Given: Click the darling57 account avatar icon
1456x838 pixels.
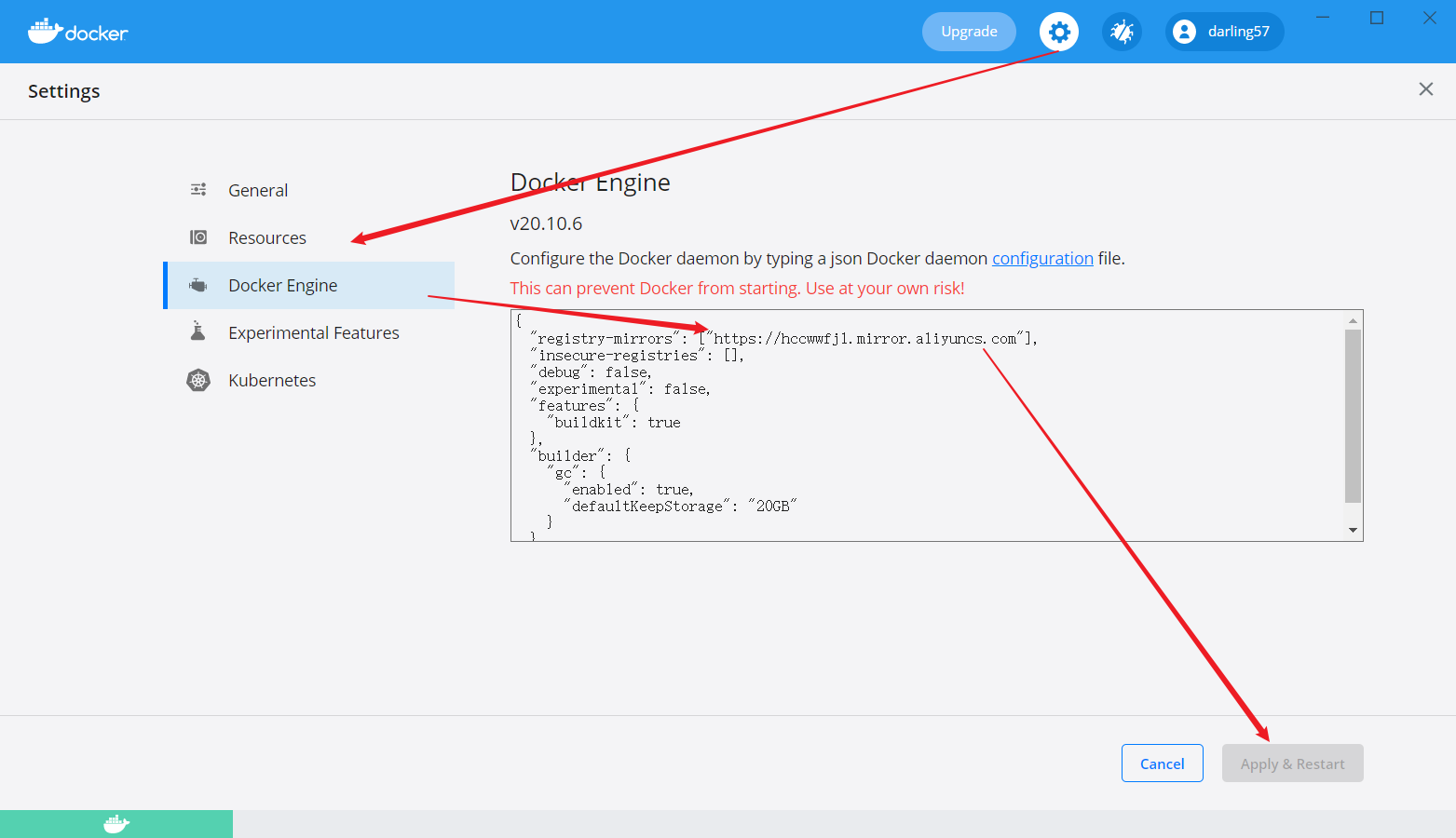Looking at the screenshot, I should (x=1184, y=32).
